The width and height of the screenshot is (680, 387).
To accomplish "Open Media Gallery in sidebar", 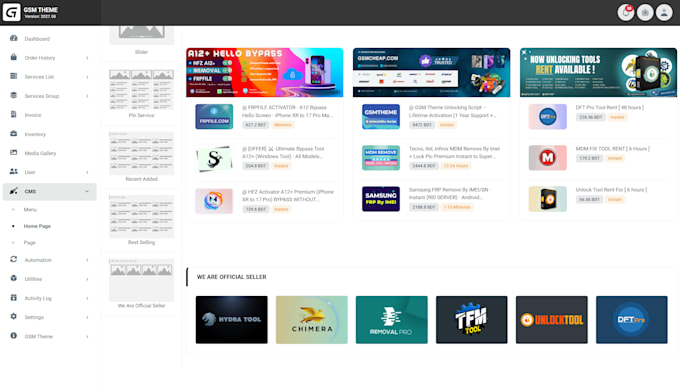I will tap(40, 153).
